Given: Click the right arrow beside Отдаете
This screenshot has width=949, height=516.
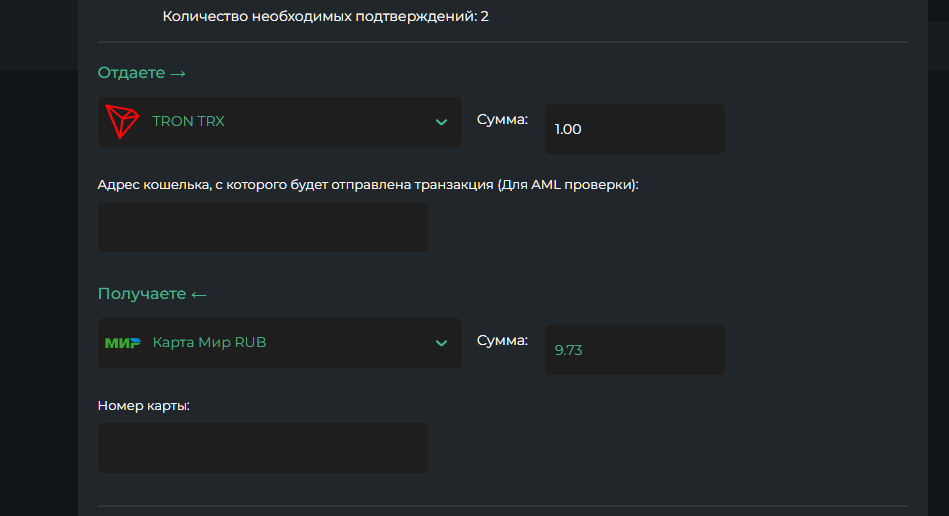Looking at the screenshot, I should point(178,73).
